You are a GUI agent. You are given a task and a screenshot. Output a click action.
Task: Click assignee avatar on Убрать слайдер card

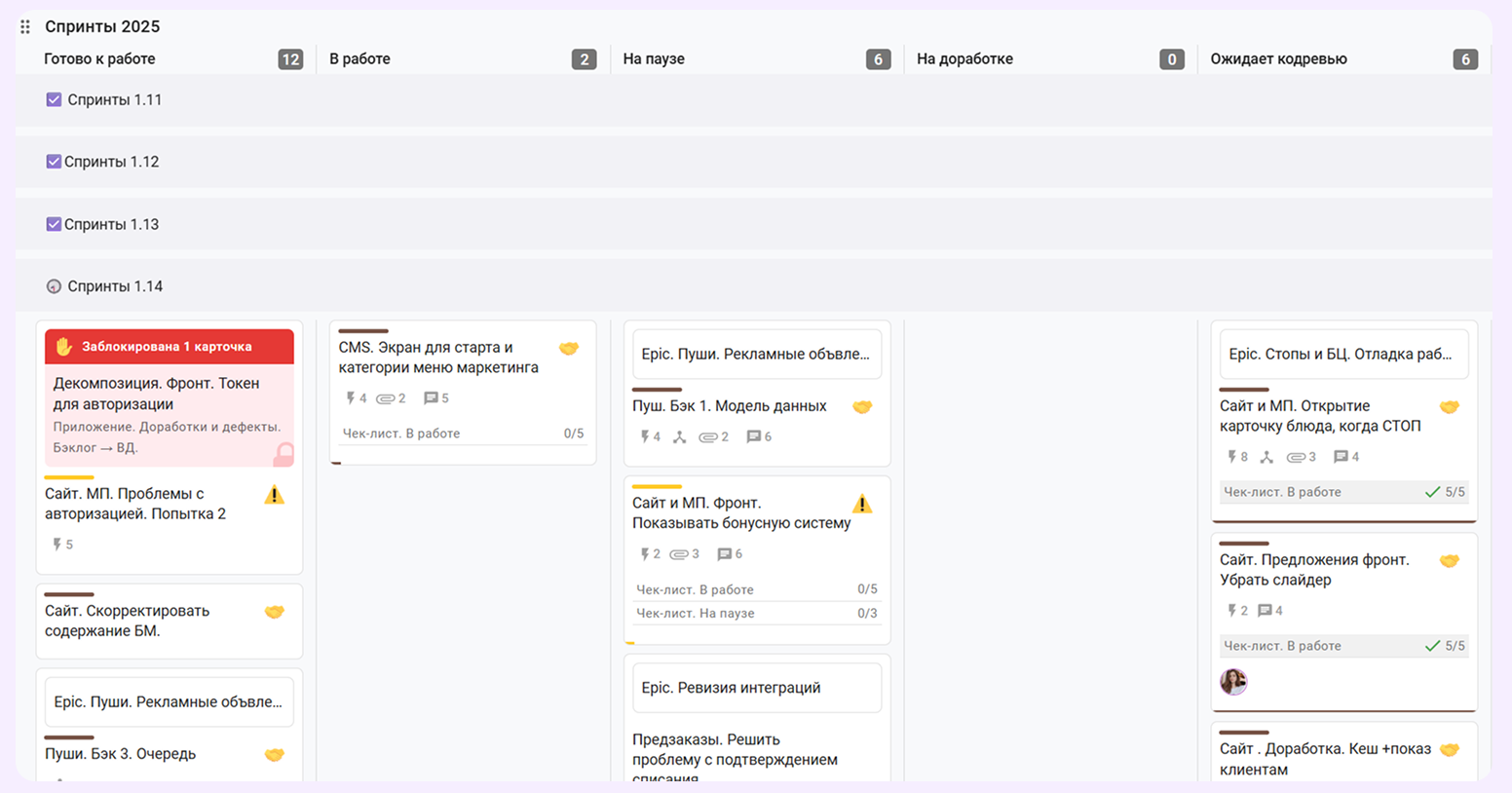click(1233, 681)
